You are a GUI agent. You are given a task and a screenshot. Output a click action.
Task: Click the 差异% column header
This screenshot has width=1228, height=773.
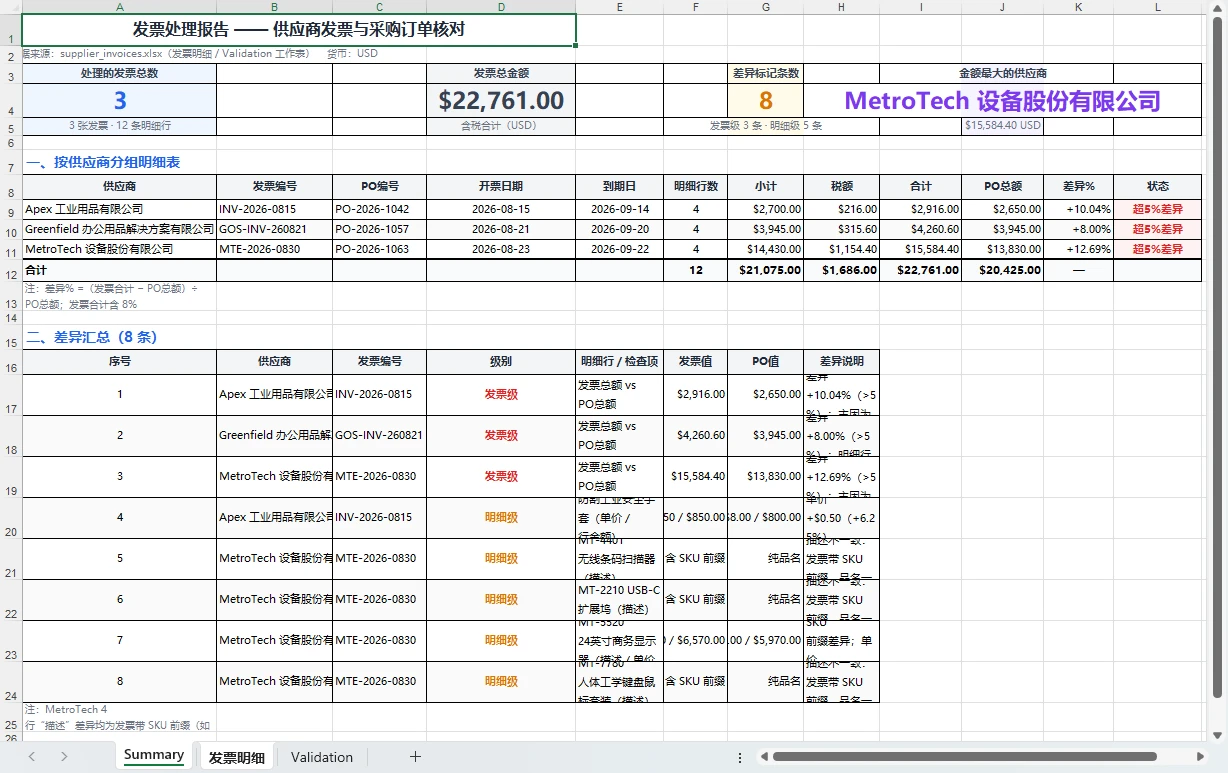coord(1078,187)
